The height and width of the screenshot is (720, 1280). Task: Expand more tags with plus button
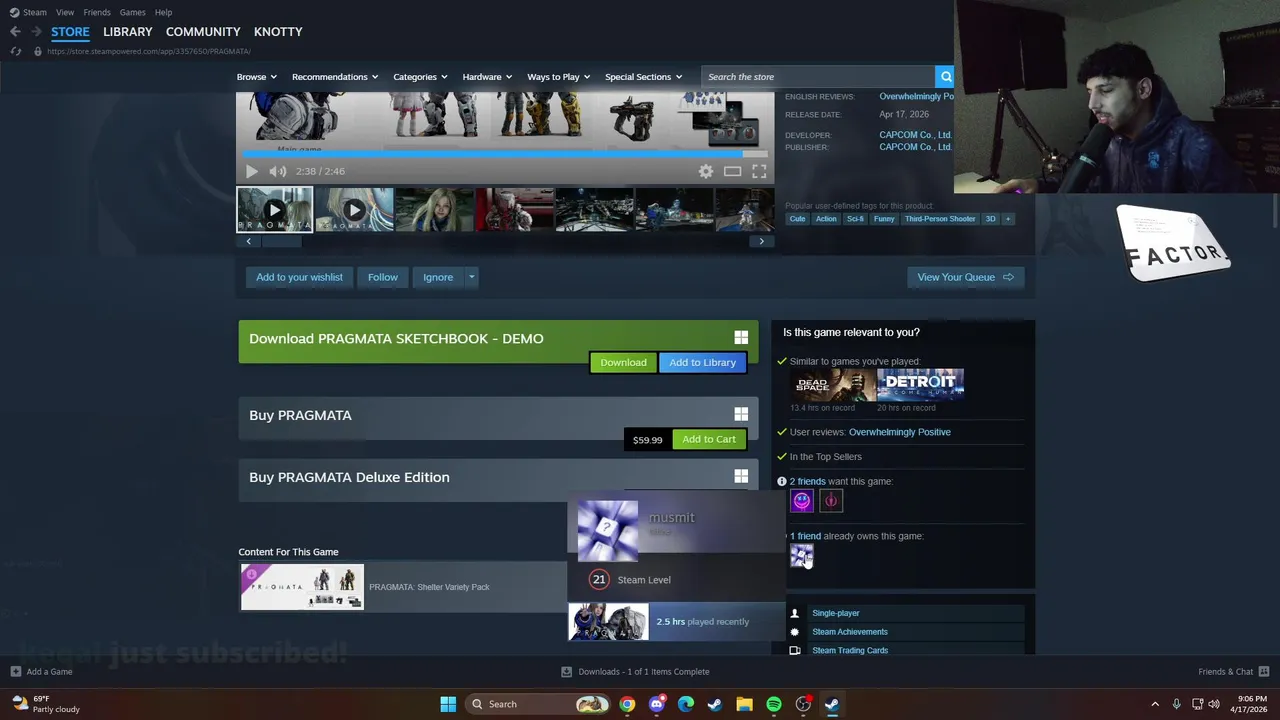1008,219
